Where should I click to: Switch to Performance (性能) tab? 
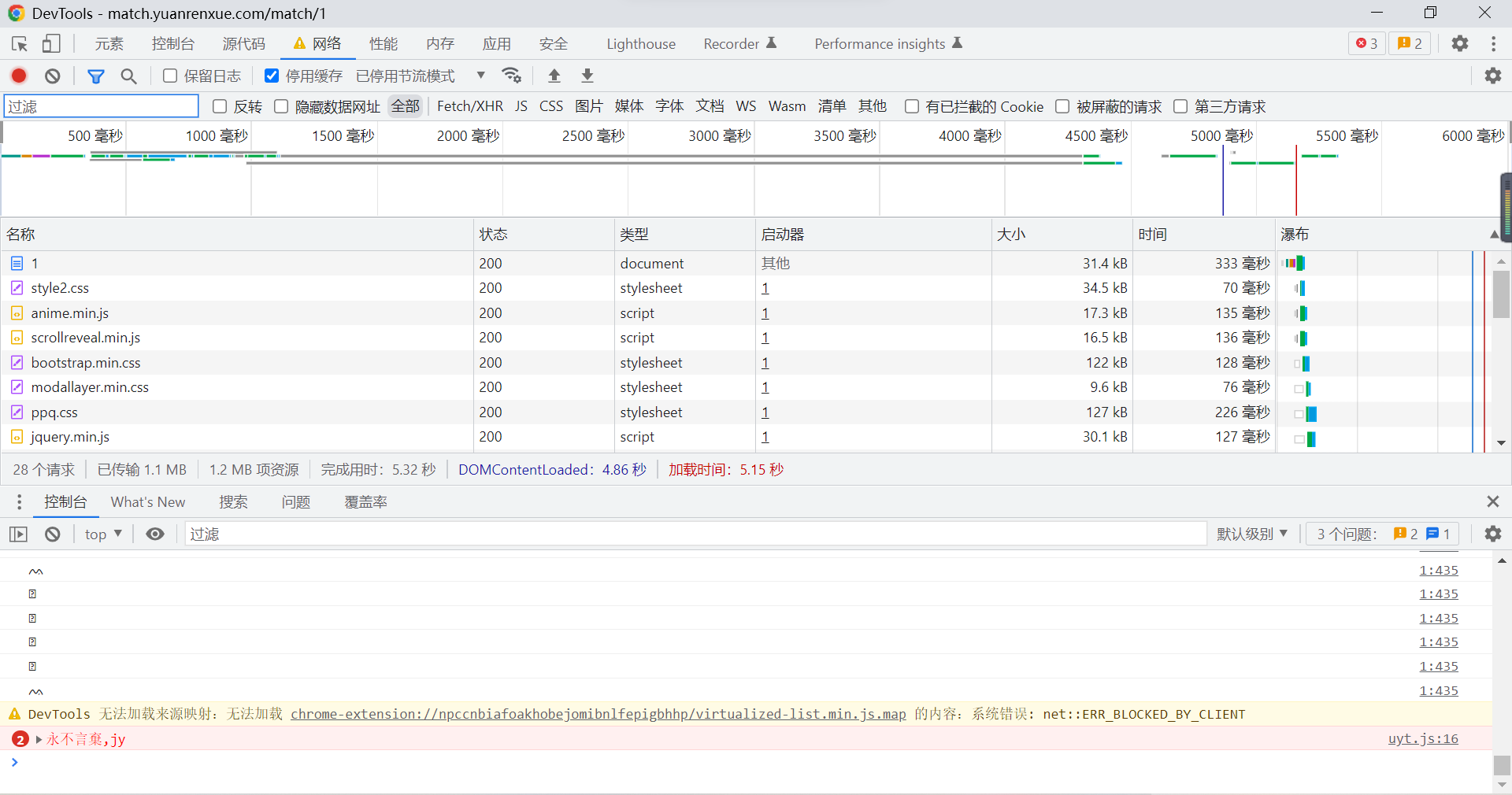click(384, 44)
